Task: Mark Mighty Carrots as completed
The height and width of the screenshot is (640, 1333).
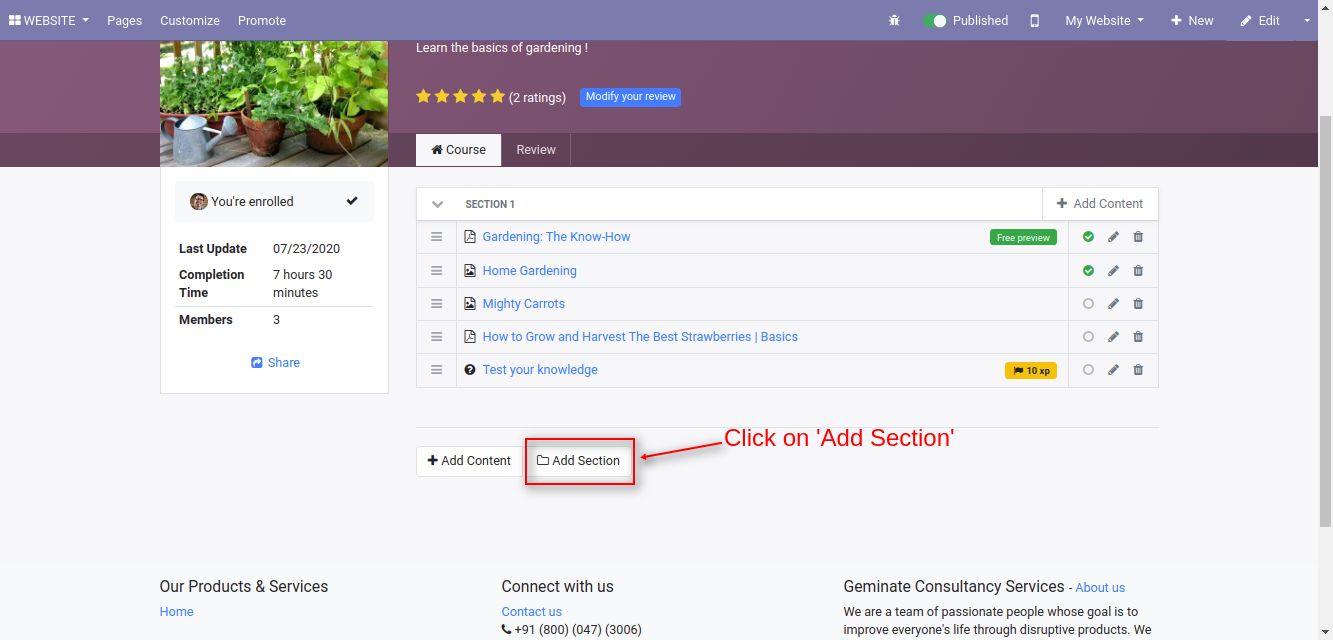Action: (x=1088, y=304)
